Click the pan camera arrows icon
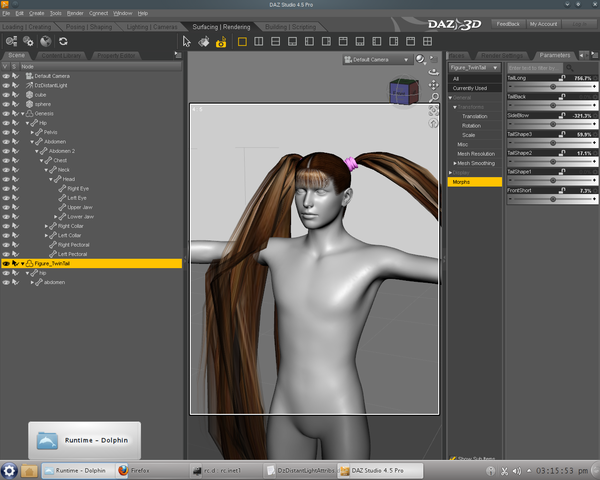 [x=434, y=85]
